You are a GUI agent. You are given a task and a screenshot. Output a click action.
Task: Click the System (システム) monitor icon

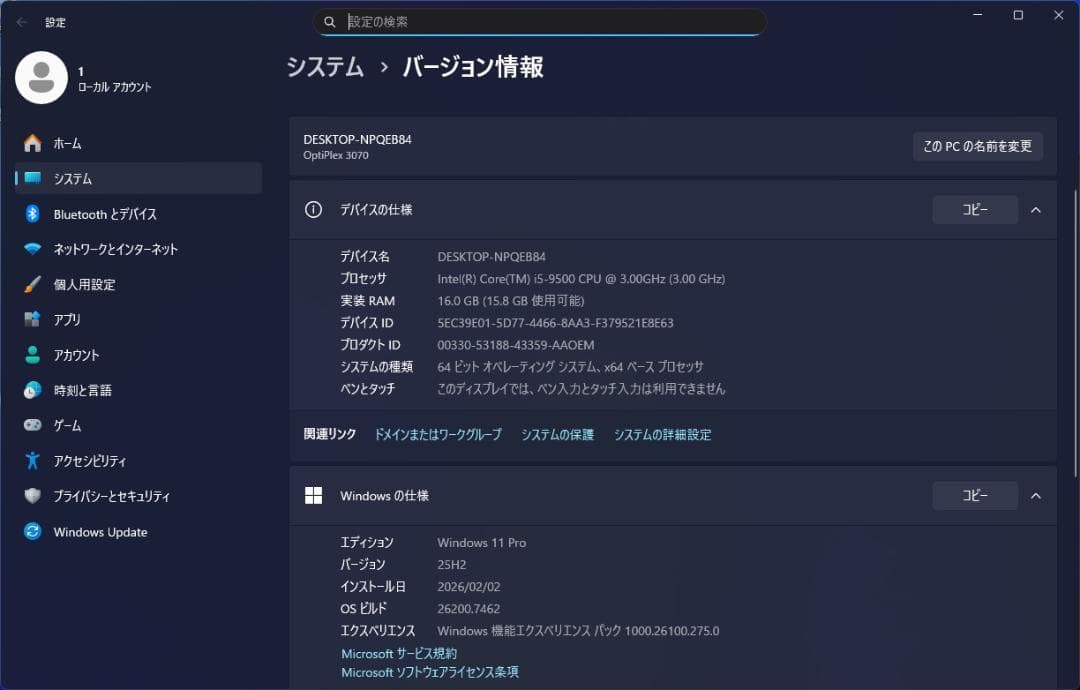pyautogui.click(x=32, y=178)
